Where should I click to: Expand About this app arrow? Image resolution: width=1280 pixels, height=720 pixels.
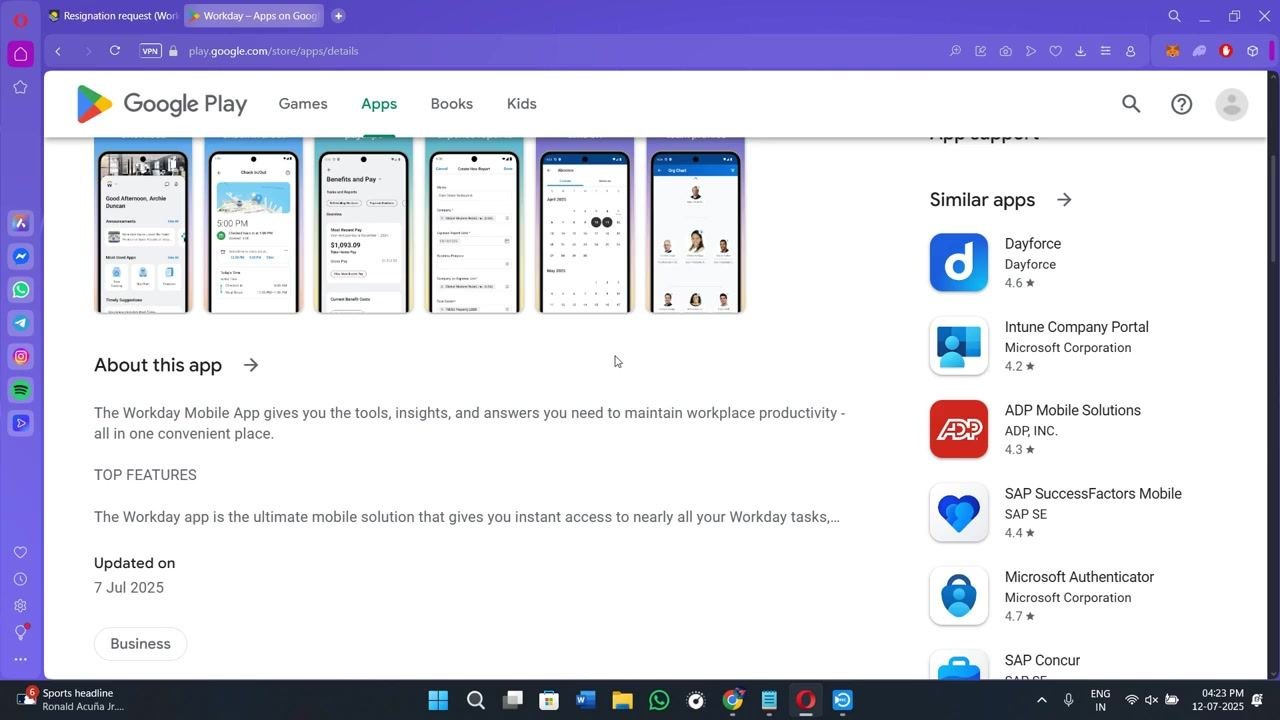251,365
